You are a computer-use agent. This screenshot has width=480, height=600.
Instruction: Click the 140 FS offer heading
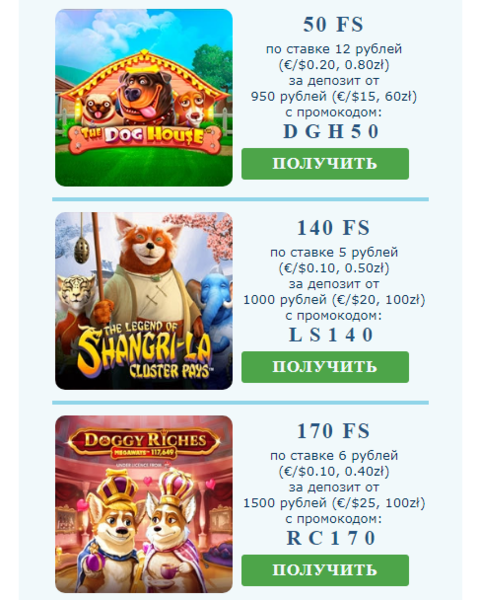pyautogui.click(x=333, y=228)
